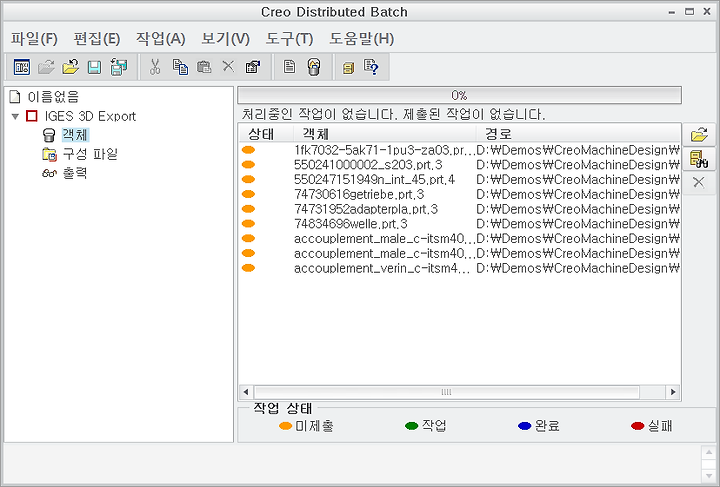Viewport: 720px width, 487px height.
Task: Click the search objects binoculars button
Action: (699, 159)
